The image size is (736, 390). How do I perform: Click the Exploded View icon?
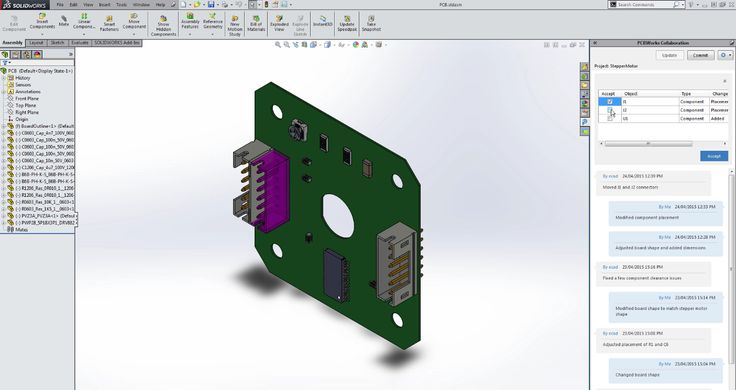point(279,19)
